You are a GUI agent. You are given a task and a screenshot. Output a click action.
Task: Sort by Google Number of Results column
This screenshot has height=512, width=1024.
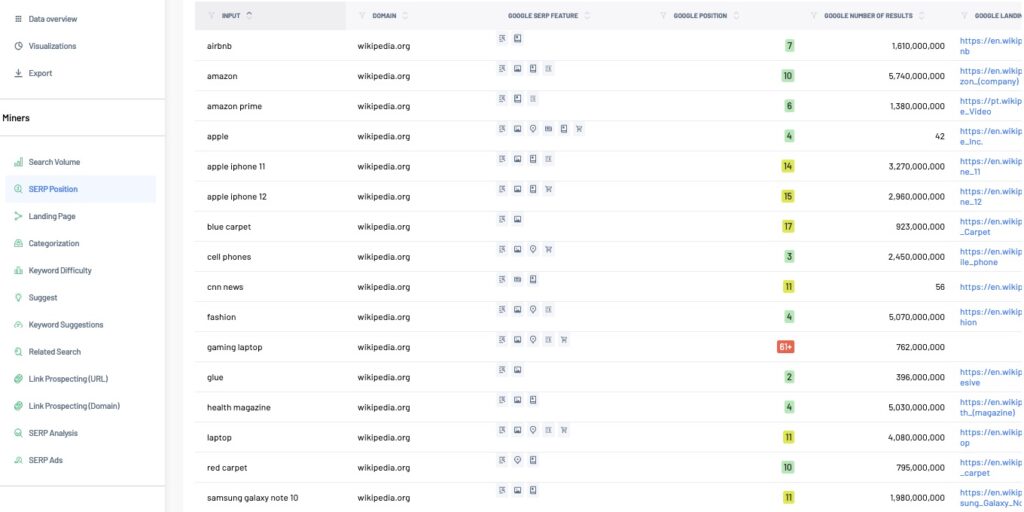(x=921, y=16)
